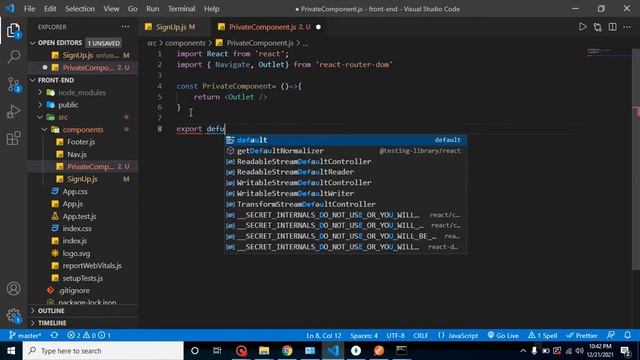Click the Run Code play icon
Screen dimensions: 640x360
coord(582,27)
